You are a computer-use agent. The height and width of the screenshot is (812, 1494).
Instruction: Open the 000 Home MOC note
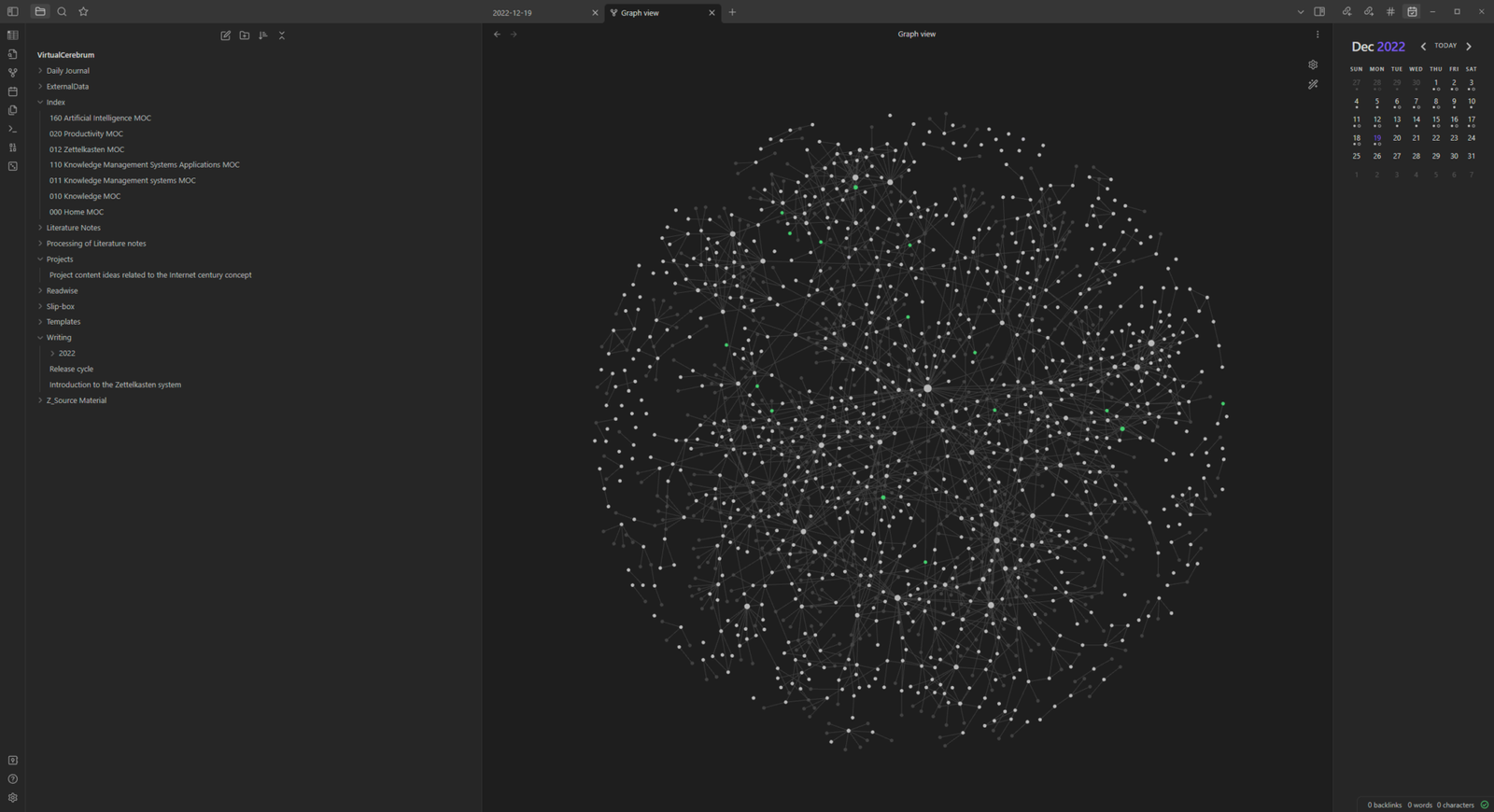pos(77,212)
